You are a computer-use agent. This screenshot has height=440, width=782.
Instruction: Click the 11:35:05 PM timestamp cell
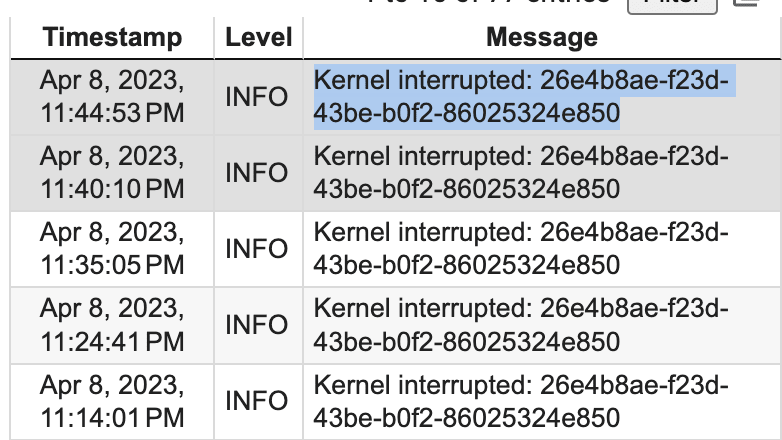(112, 249)
